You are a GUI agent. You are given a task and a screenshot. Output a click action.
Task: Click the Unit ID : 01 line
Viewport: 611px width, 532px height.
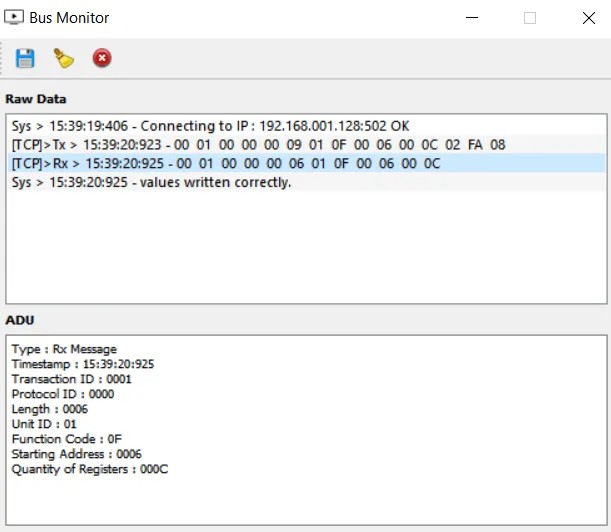pyautogui.click(x=44, y=424)
